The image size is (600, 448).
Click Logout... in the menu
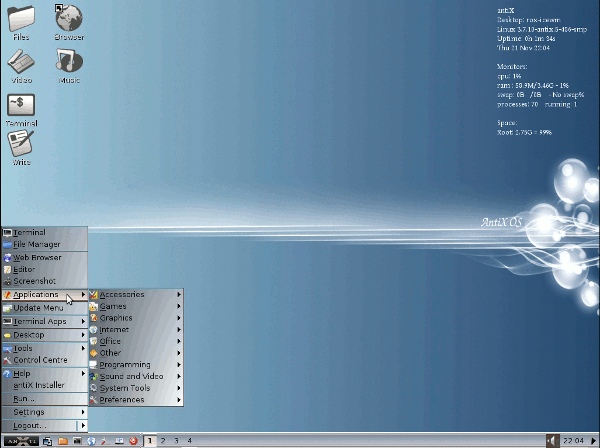pos(39,426)
